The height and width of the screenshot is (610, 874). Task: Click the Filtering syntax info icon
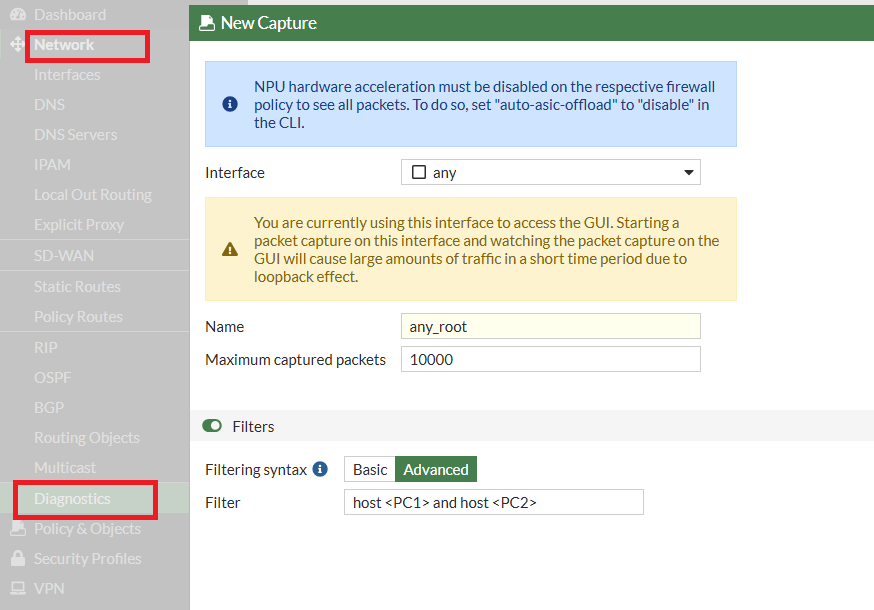(x=320, y=469)
